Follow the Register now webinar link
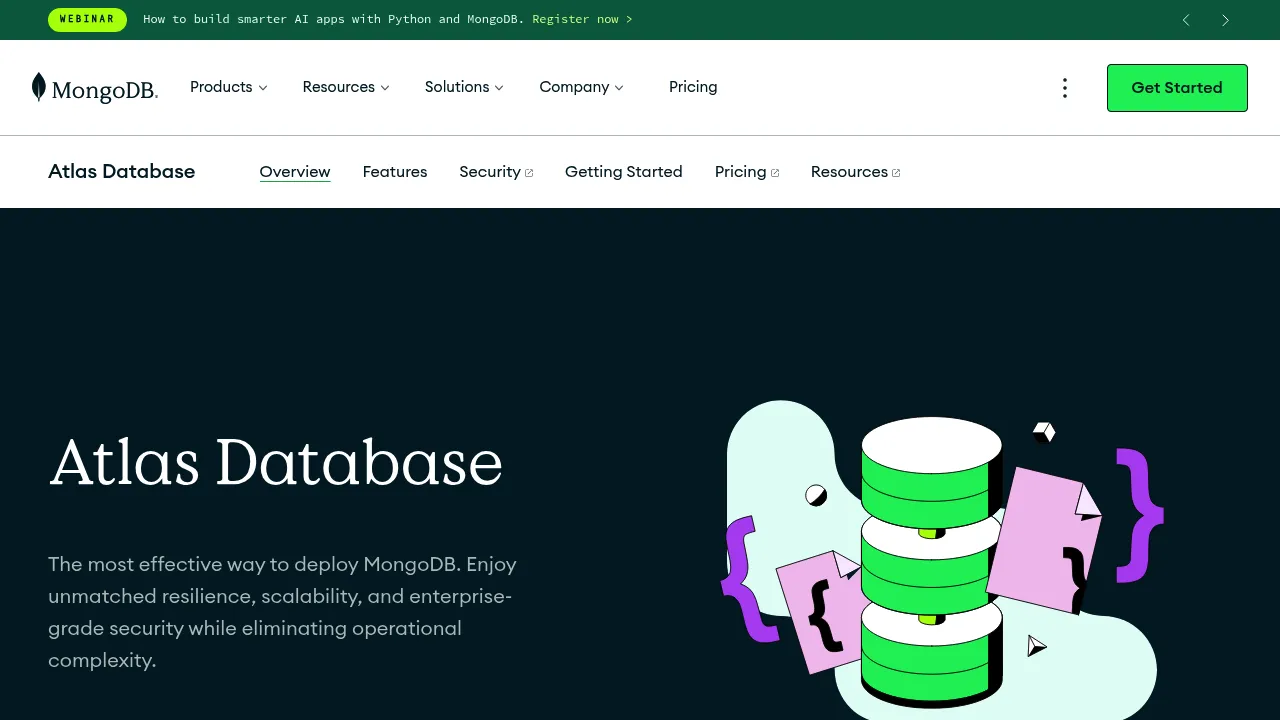 (x=582, y=19)
